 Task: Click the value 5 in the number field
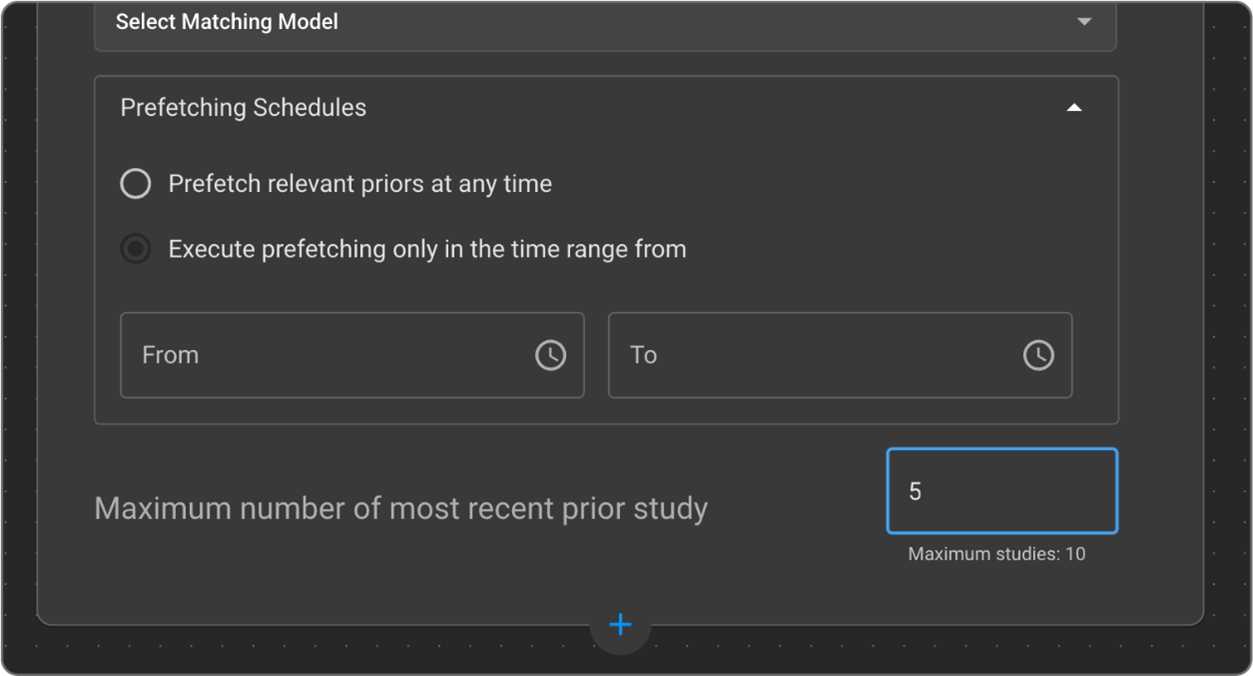[915, 491]
